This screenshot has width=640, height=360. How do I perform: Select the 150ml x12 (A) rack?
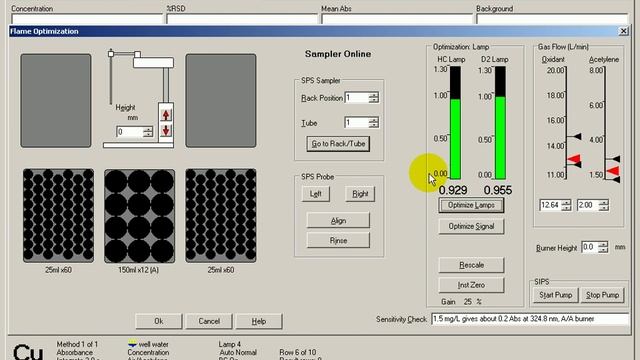click(x=140, y=216)
